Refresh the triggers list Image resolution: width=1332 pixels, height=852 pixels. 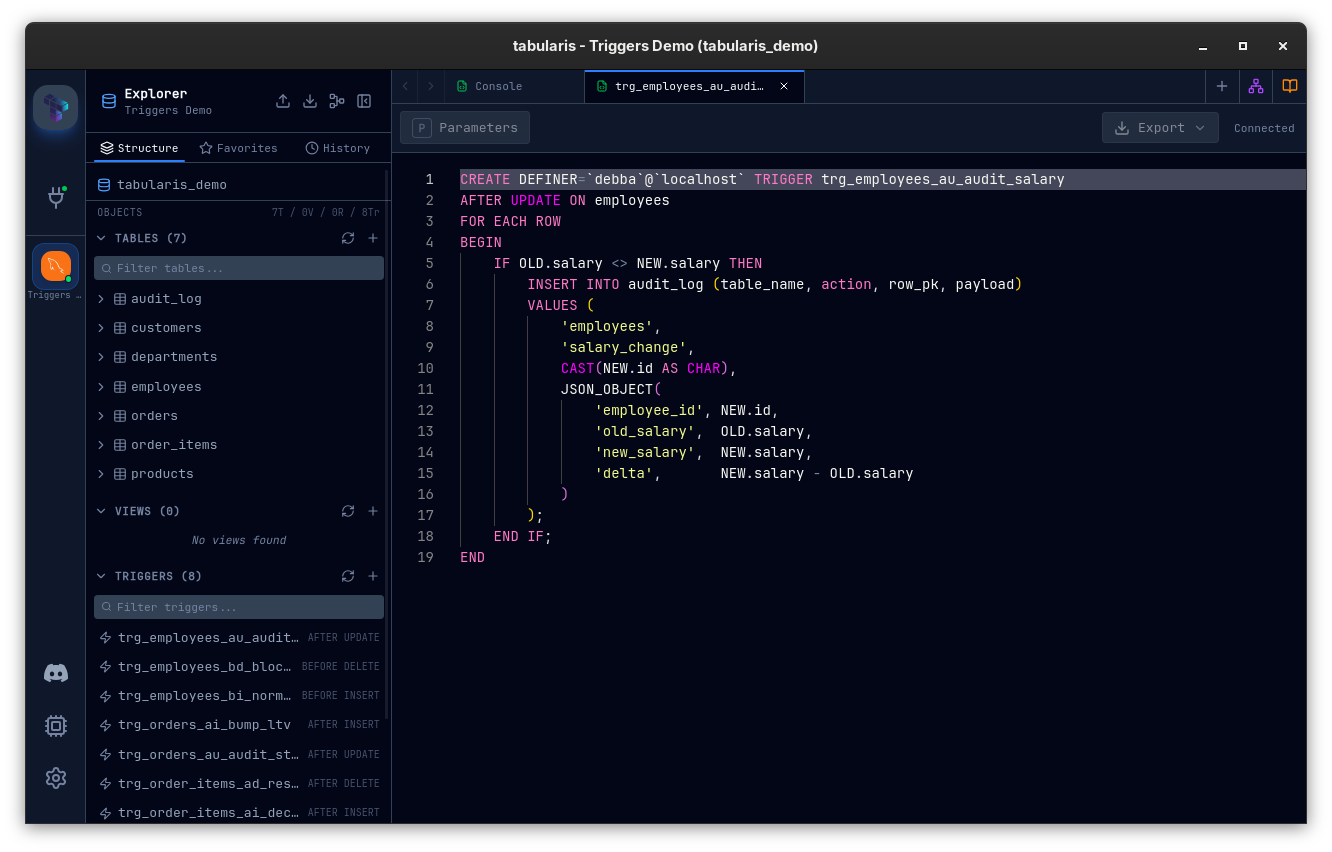click(x=348, y=576)
